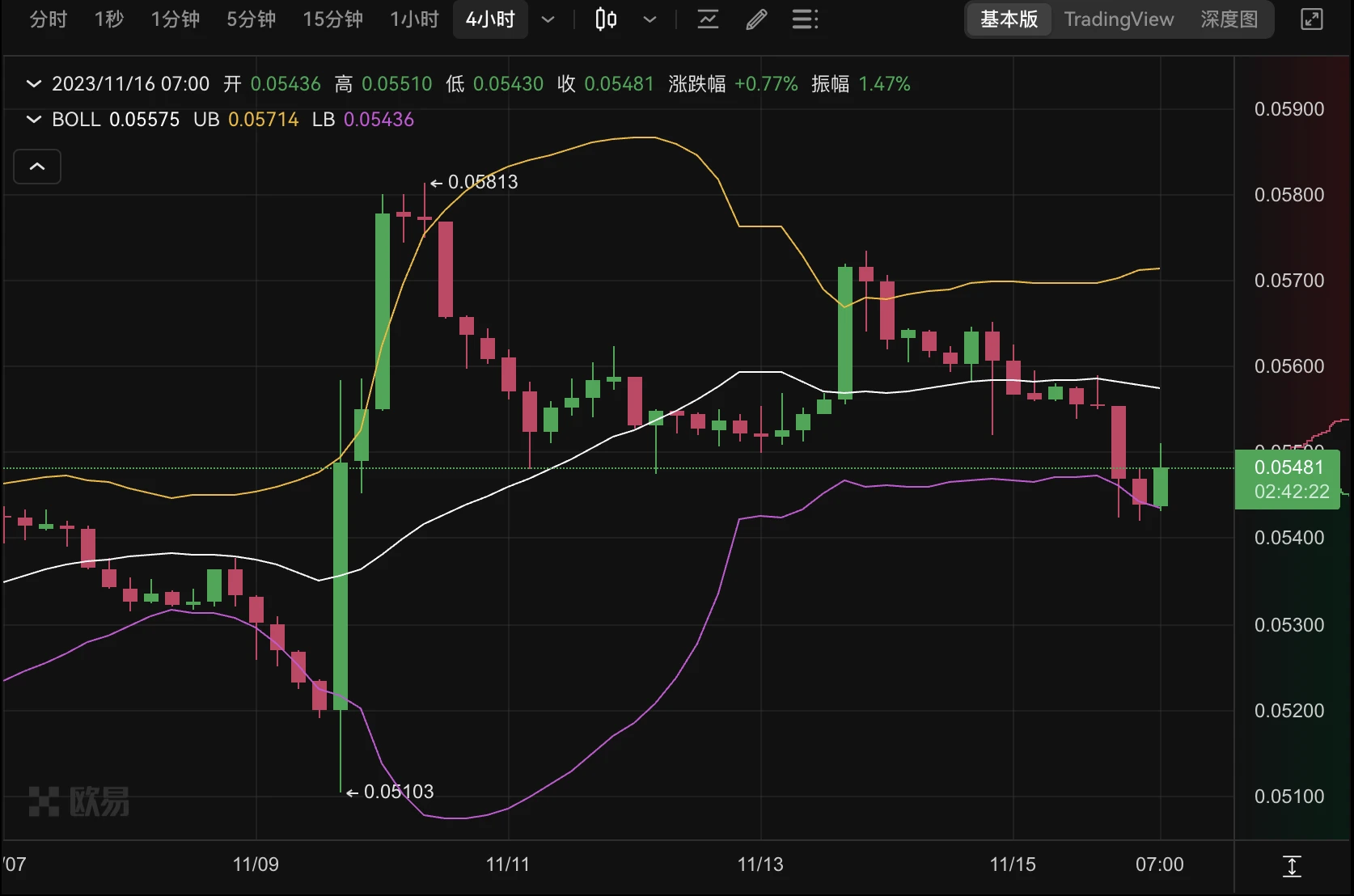
Task: Select the 分时 time-sharing view
Action: [x=47, y=19]
